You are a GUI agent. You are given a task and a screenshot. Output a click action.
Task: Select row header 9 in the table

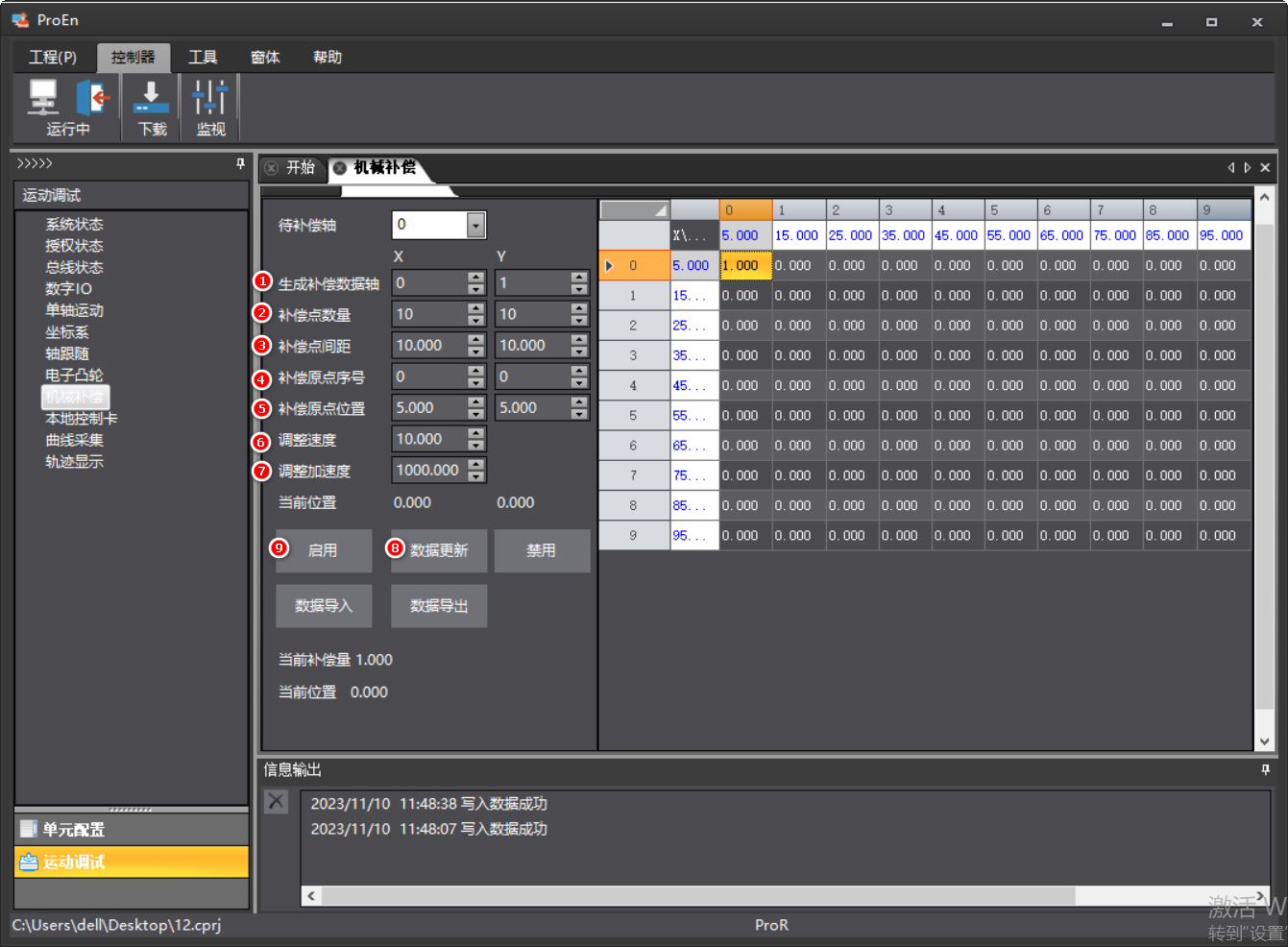[634, 536]
